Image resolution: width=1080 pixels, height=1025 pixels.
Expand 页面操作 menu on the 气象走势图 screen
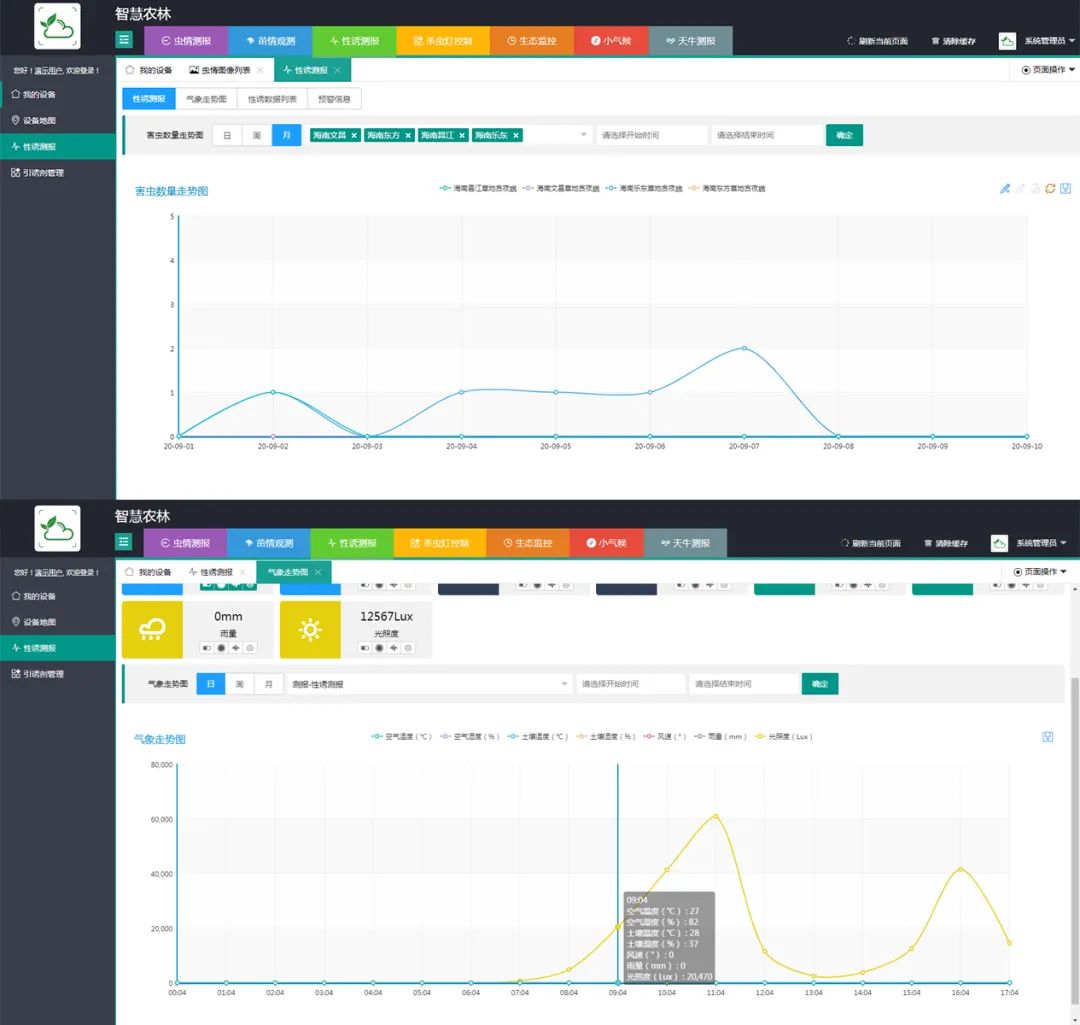(x=1040, y=572)
